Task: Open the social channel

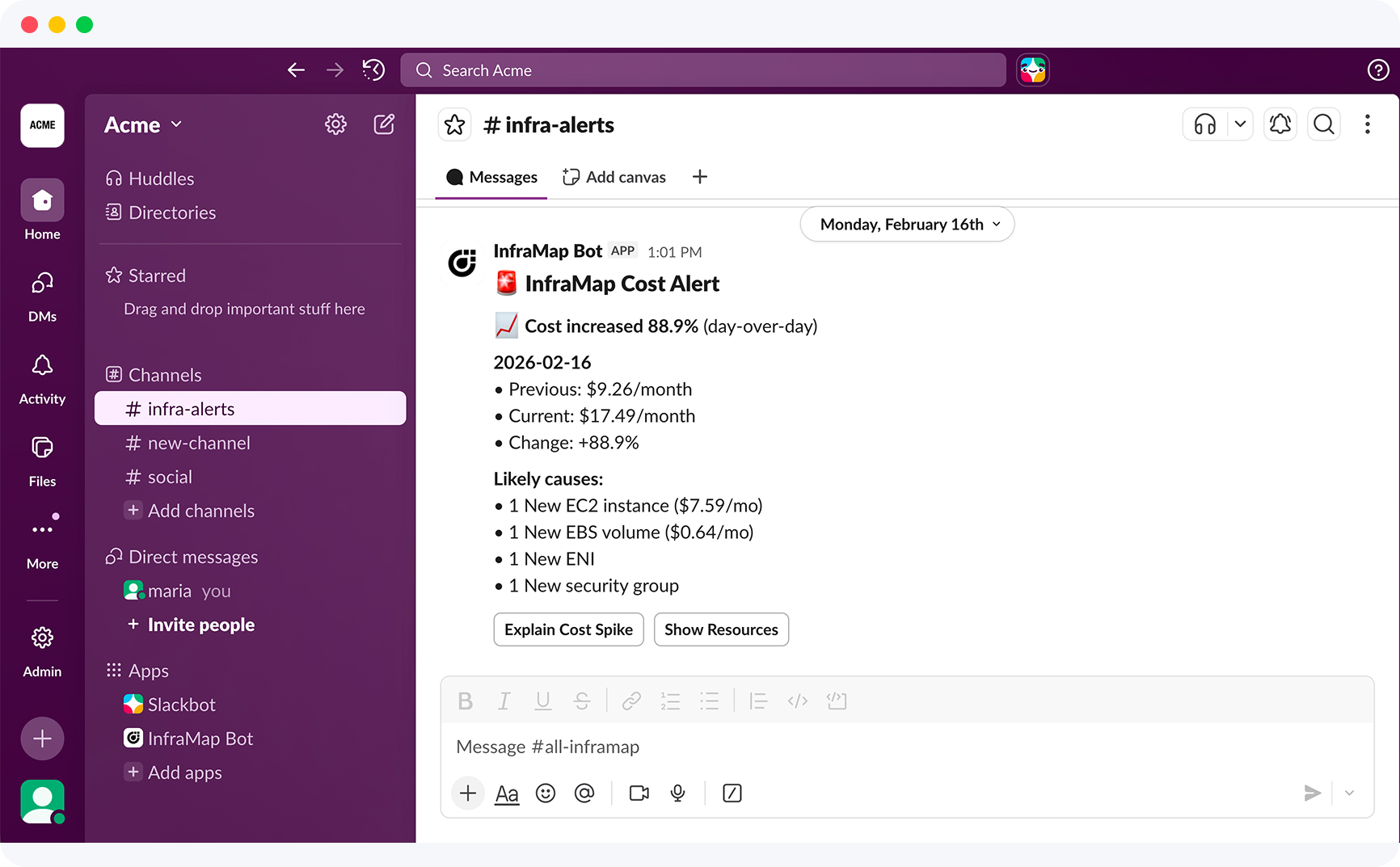Action: (170, 477)
